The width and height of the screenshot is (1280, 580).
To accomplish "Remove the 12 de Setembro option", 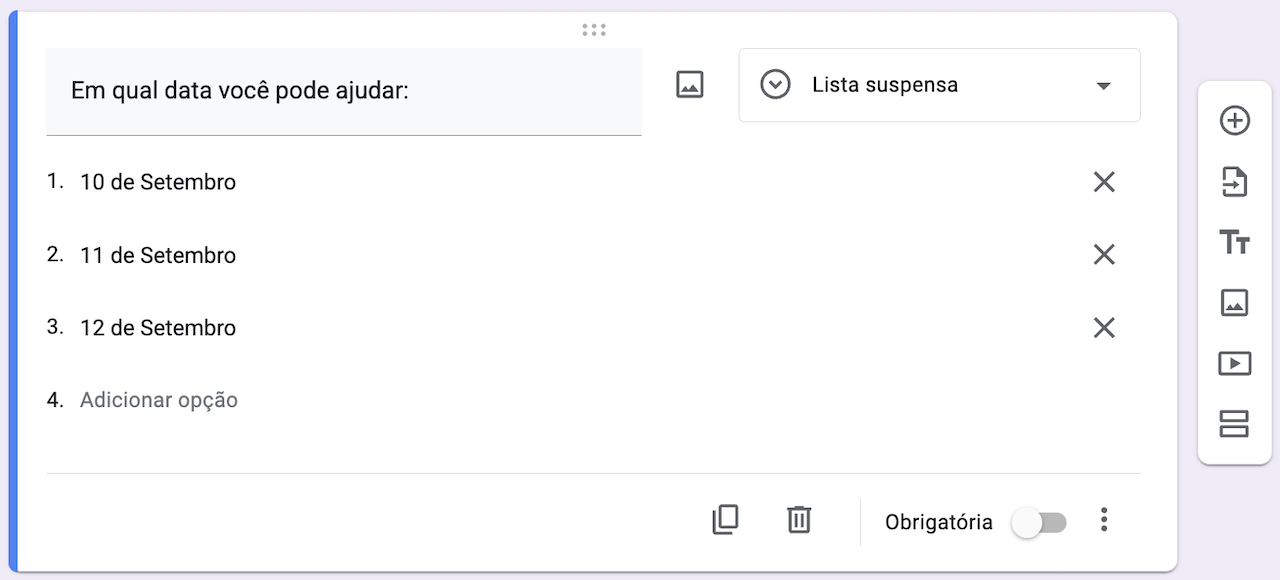I will (1104, 328).
